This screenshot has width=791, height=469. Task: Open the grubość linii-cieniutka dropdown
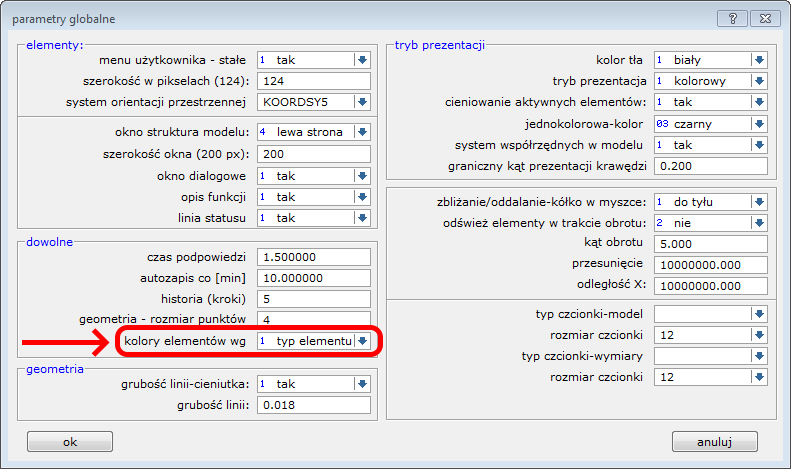362,384
